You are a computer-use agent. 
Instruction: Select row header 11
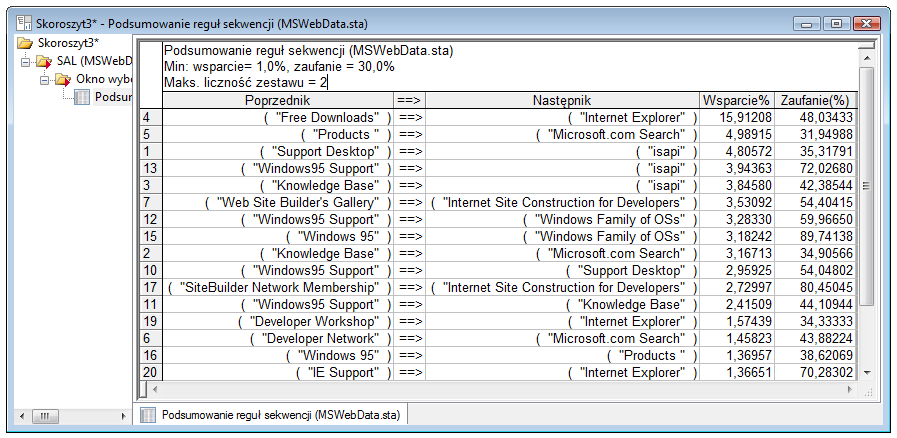point(151,305)
